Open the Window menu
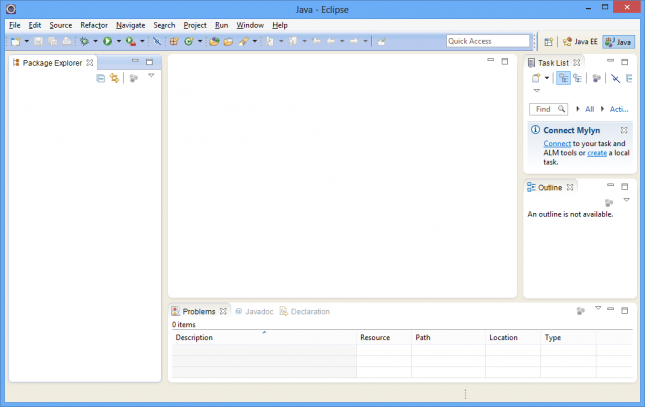 [x=250, y=25]
